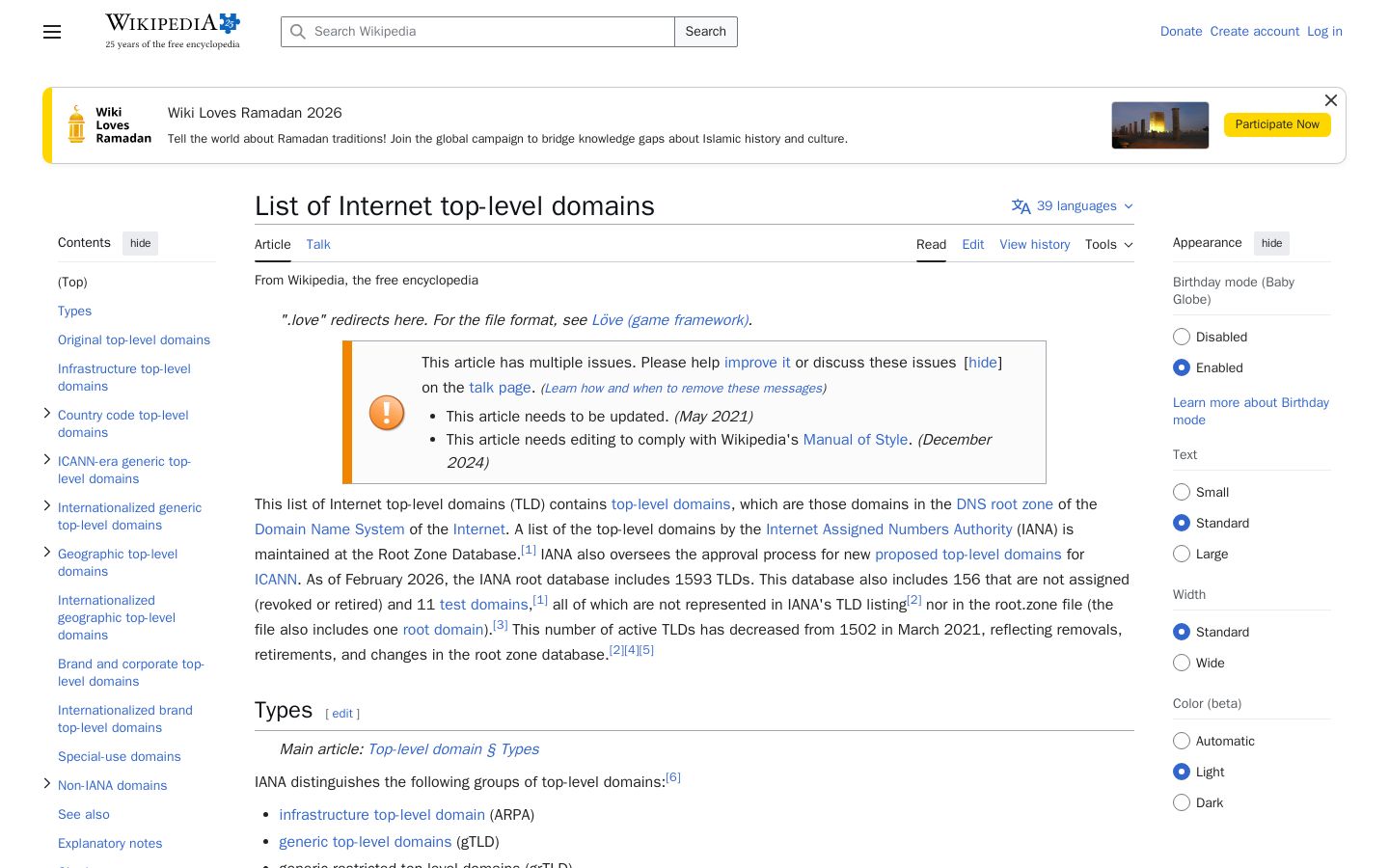Edit the Types section

click(x=342, y=714)
